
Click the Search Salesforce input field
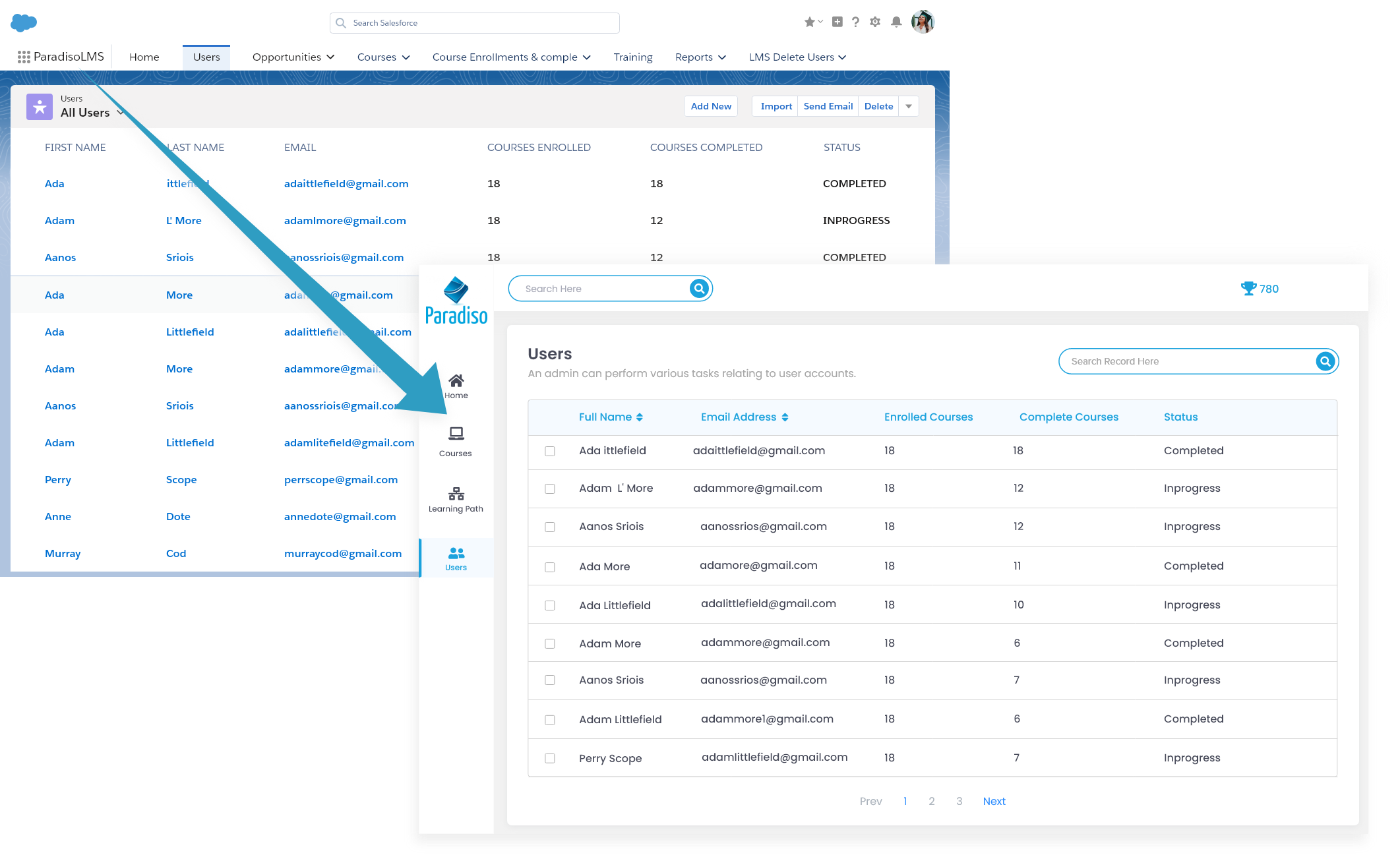click(475, 23)
